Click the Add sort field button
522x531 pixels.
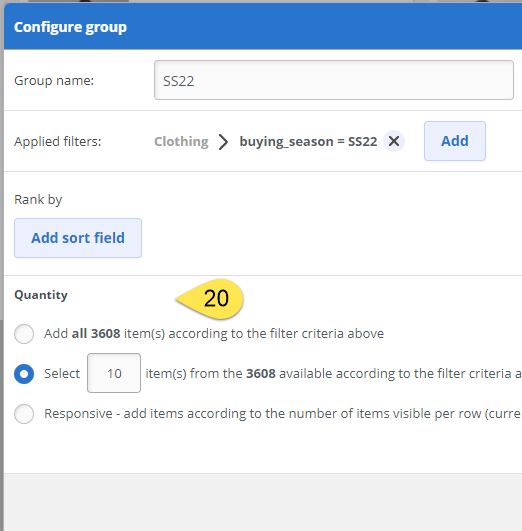point(78,238)
